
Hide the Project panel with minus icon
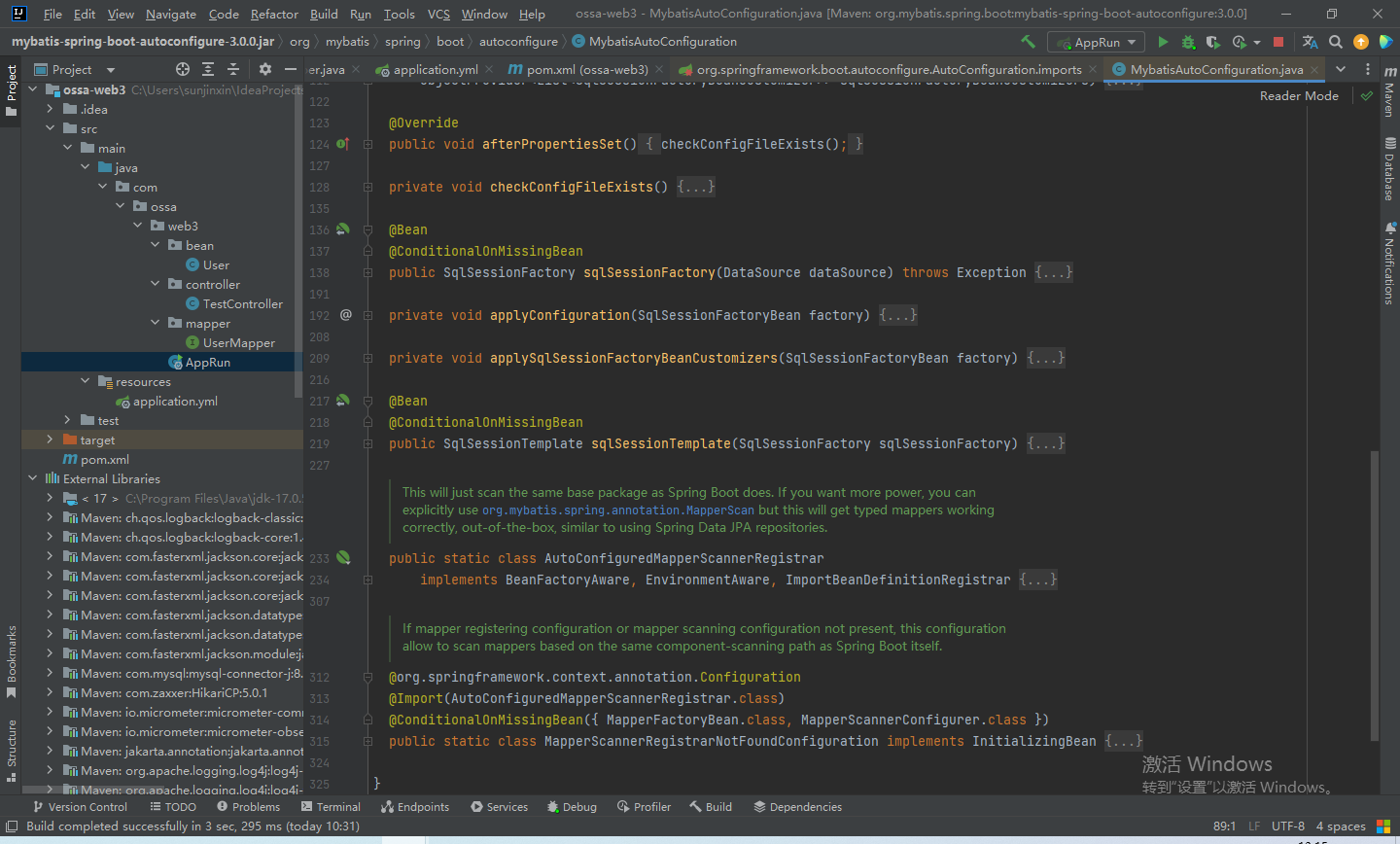click(290, 69)
